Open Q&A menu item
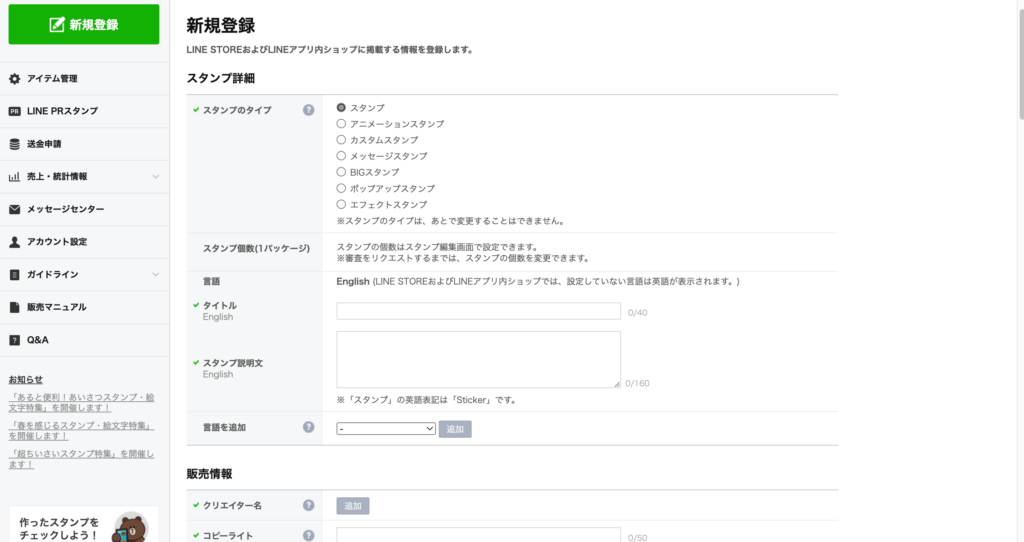1024x542 pixels. click(x=84, y=340)
